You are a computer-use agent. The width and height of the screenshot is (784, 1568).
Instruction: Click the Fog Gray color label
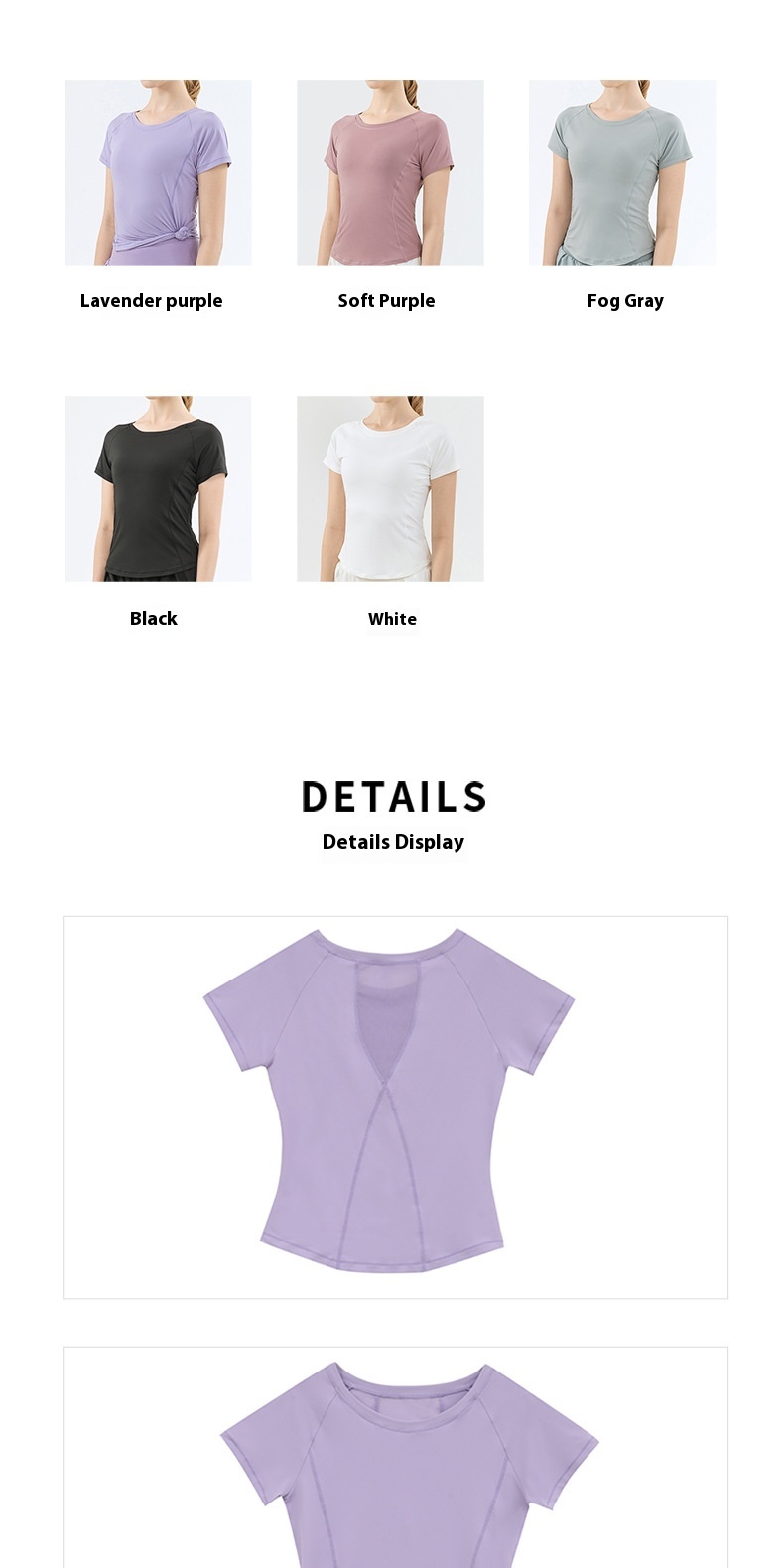coord(625,301)
